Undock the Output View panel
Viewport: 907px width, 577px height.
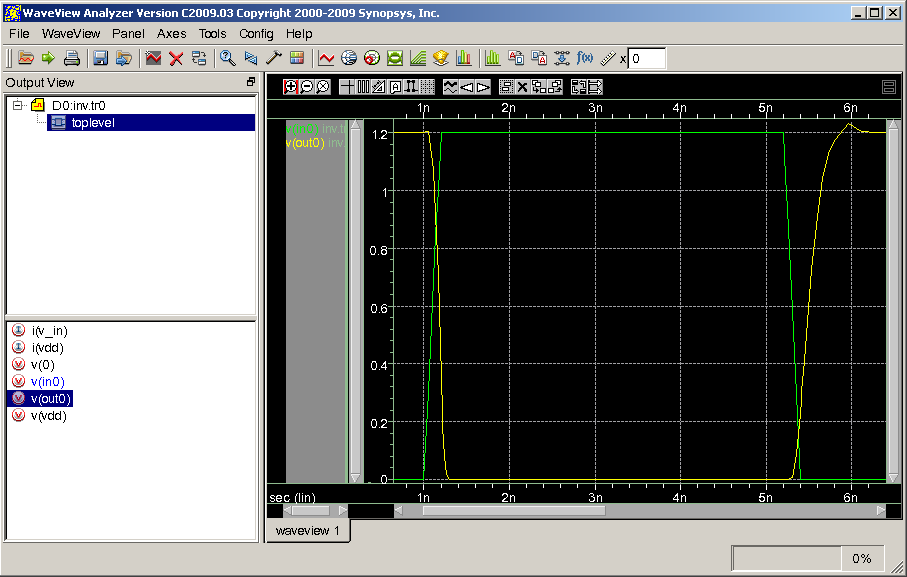coord(251,82)
